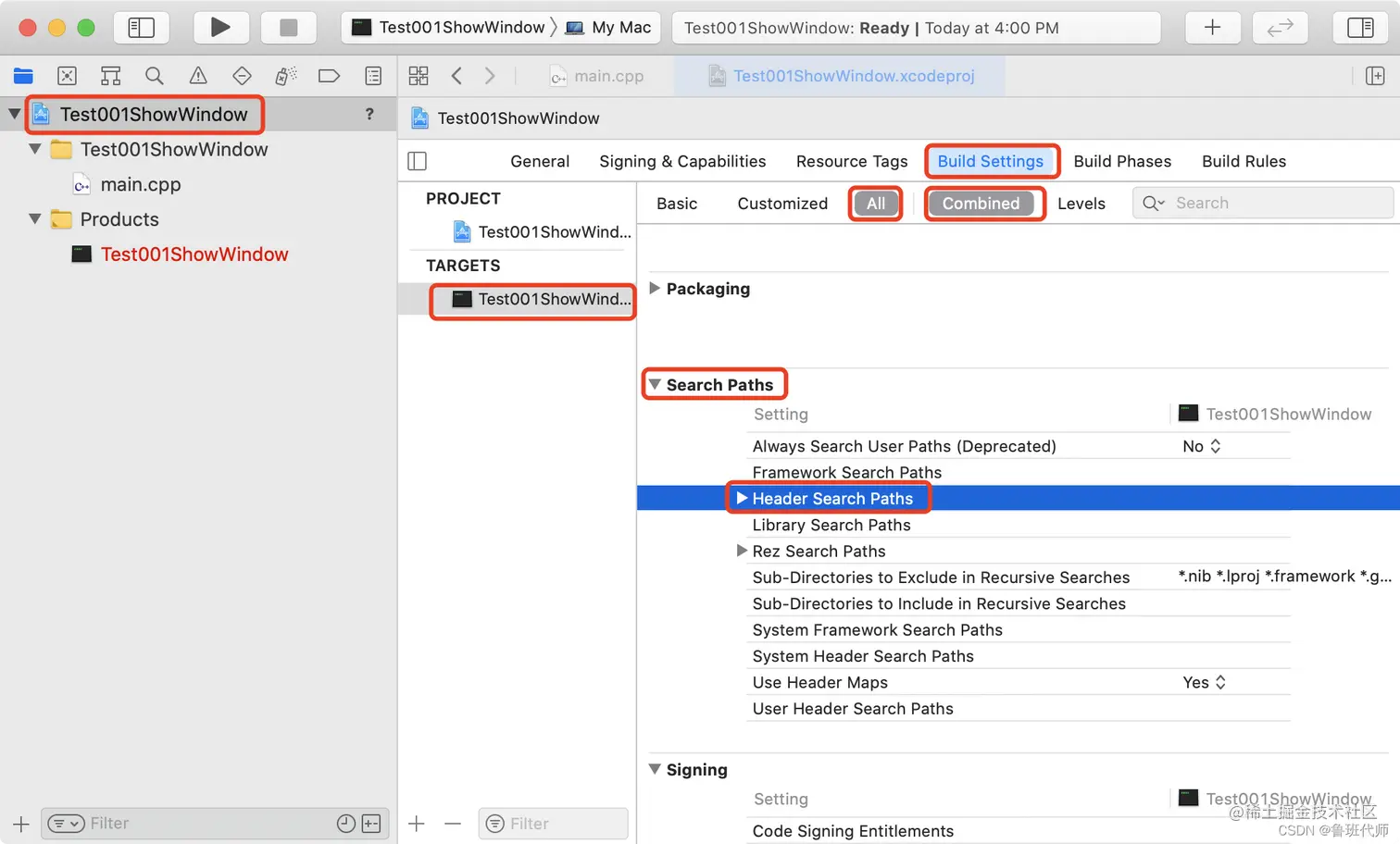This screenshot has width=1400, height=844.
Task: Add a target with the plus button
Action: (x=417, y=824)
